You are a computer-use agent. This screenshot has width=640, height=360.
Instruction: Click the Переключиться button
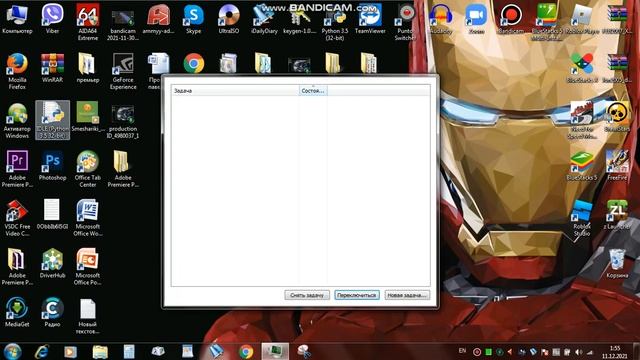pyautogui.click(x=357, y=295)
